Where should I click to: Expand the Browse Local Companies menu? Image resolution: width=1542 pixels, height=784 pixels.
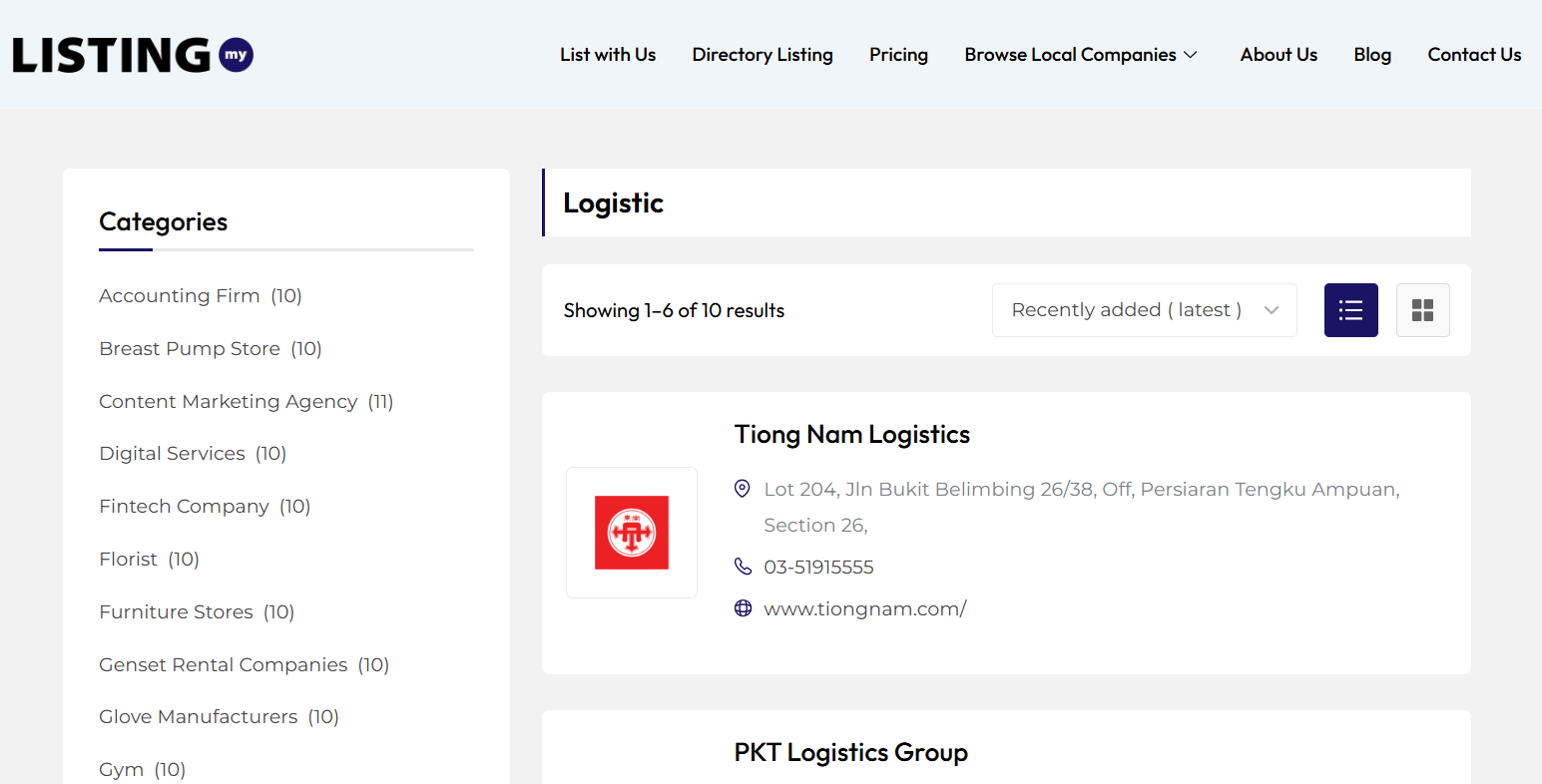1081,55
